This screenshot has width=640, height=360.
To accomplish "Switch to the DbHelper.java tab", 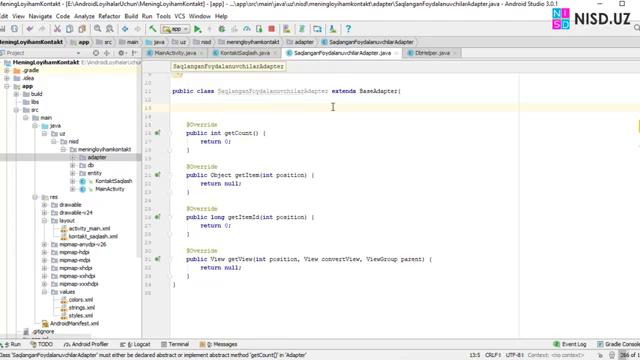I will tap(432, 53).
